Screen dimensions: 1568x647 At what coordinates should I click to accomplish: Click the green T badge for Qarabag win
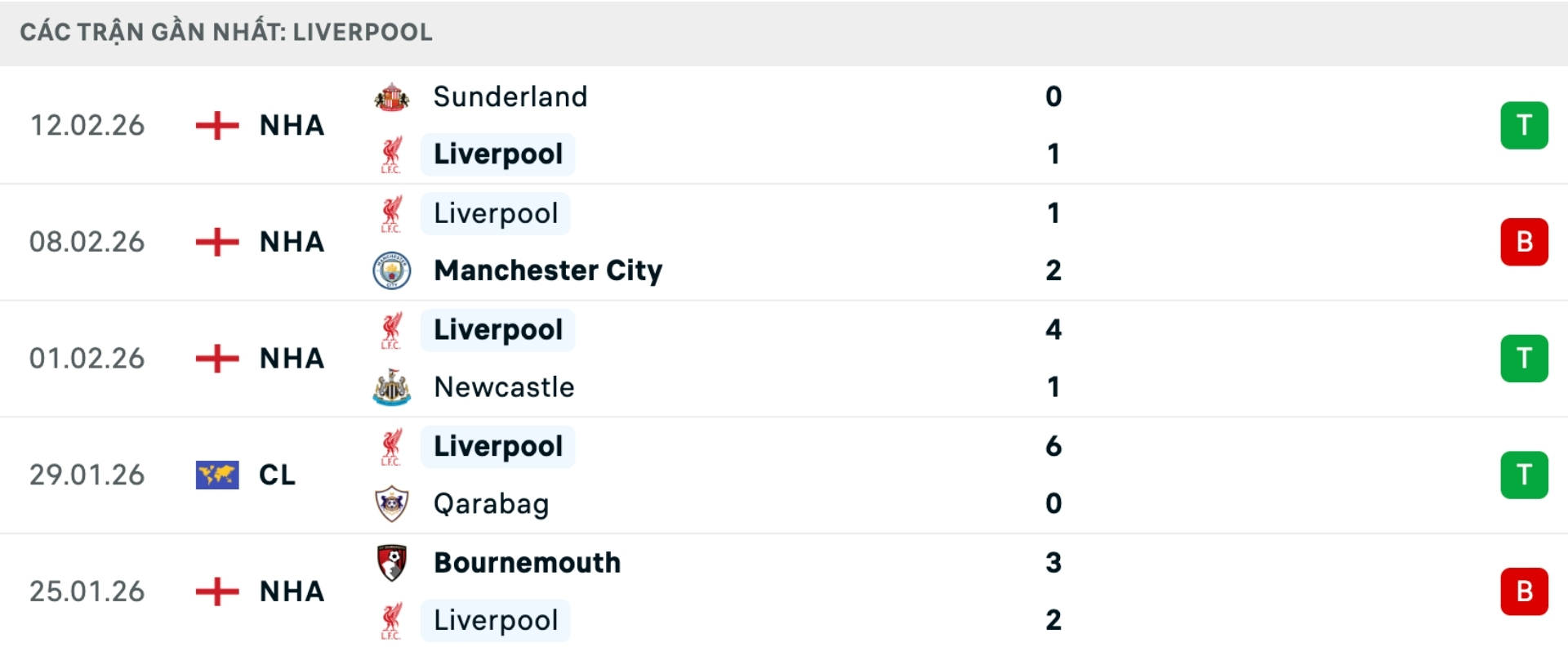tap(1524, 475)
